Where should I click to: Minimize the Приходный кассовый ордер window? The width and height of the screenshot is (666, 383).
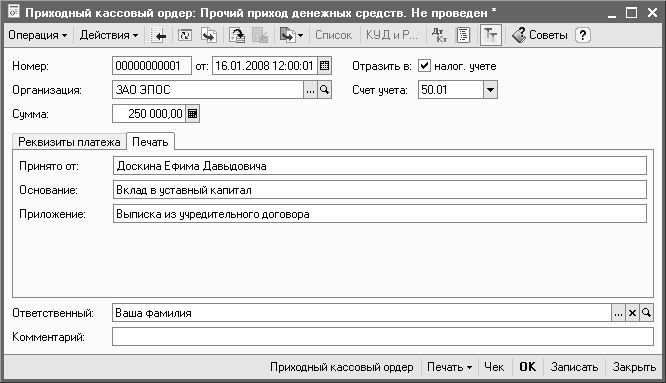point(612,13)
